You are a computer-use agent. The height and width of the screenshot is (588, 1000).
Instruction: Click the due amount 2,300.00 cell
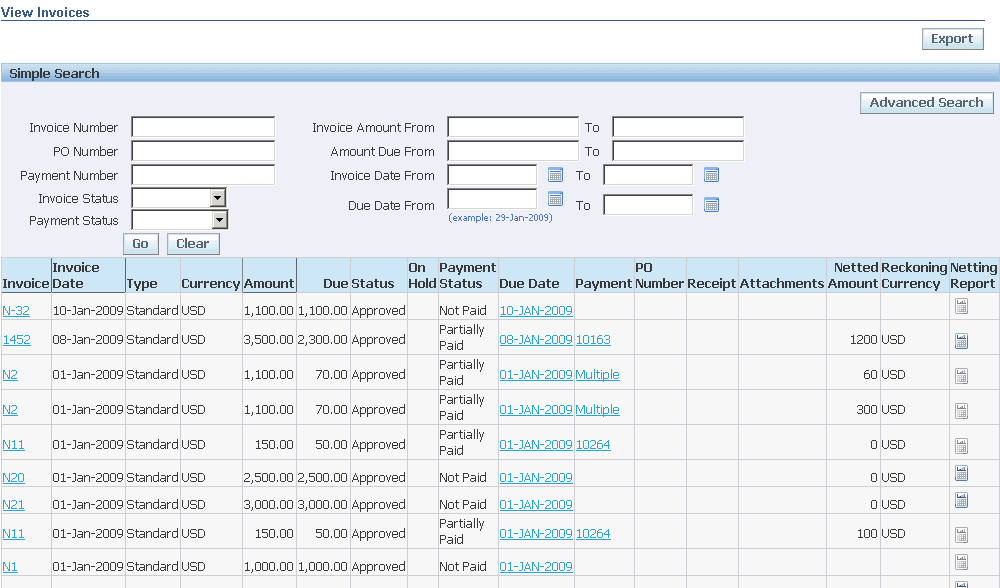[x=322, y=339]
